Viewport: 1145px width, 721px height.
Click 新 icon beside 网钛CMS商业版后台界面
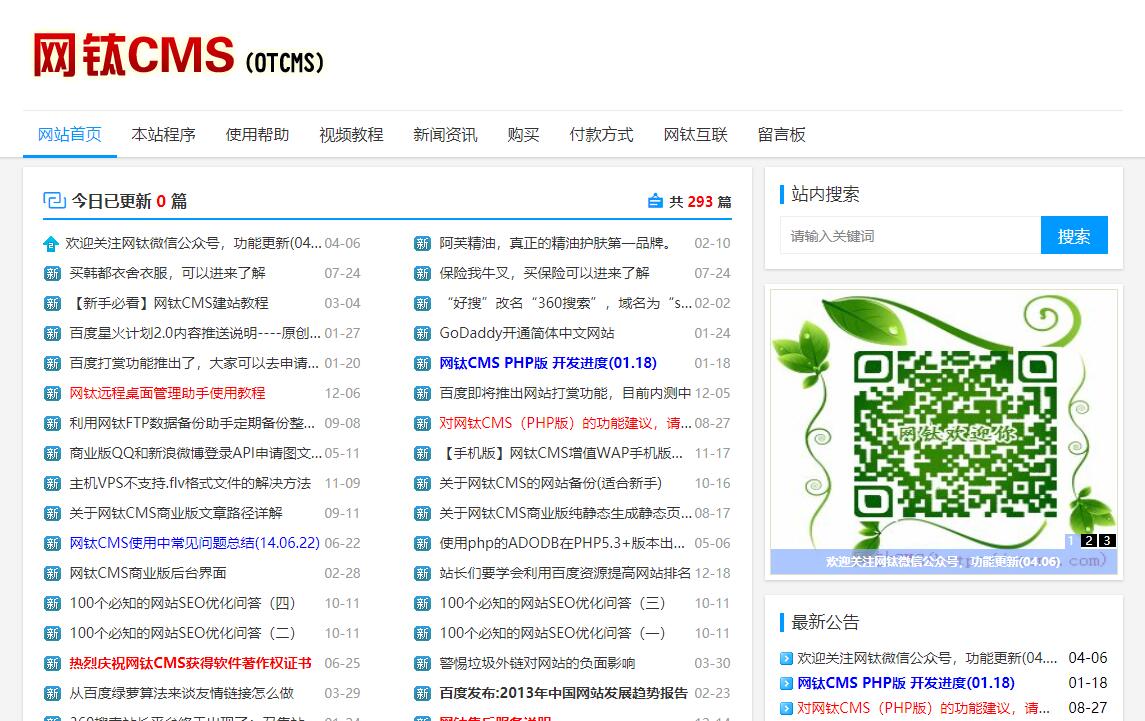[x=52, y=573]
